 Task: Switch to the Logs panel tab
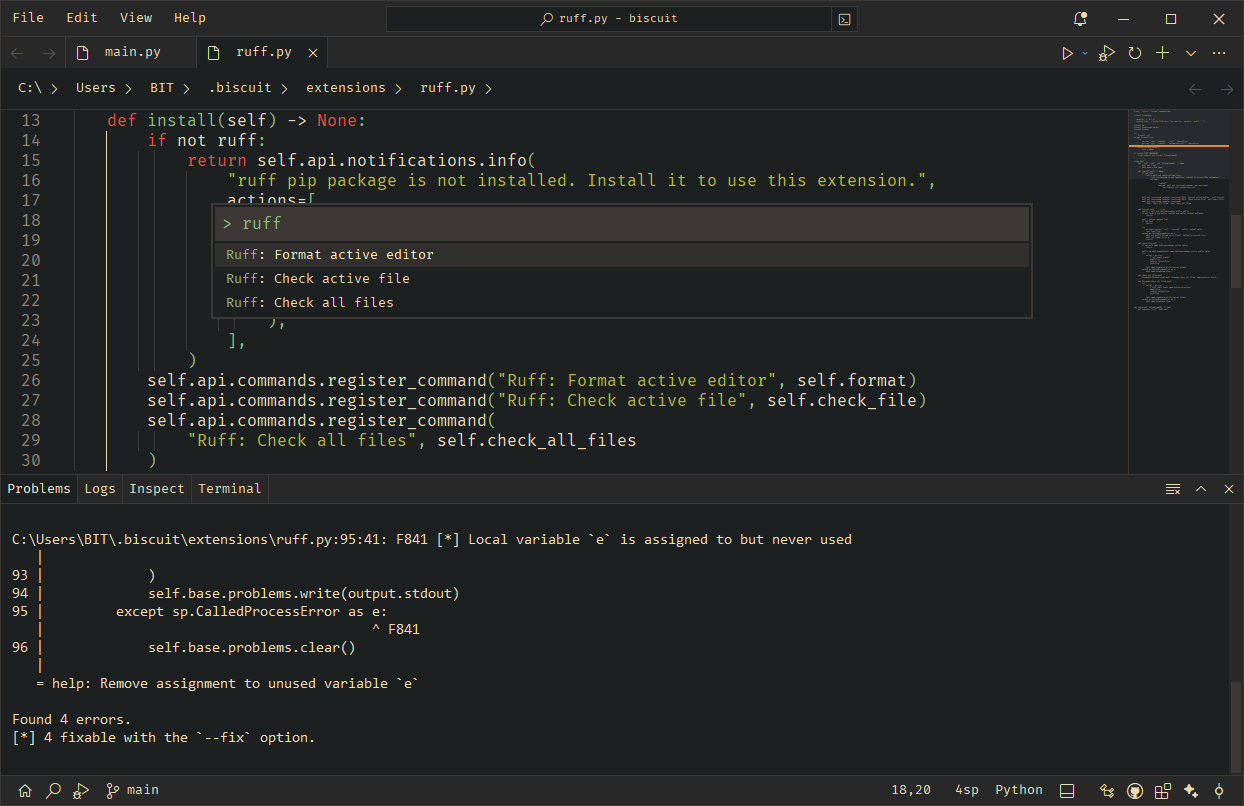pyautogui.click(x=100, y=489)
